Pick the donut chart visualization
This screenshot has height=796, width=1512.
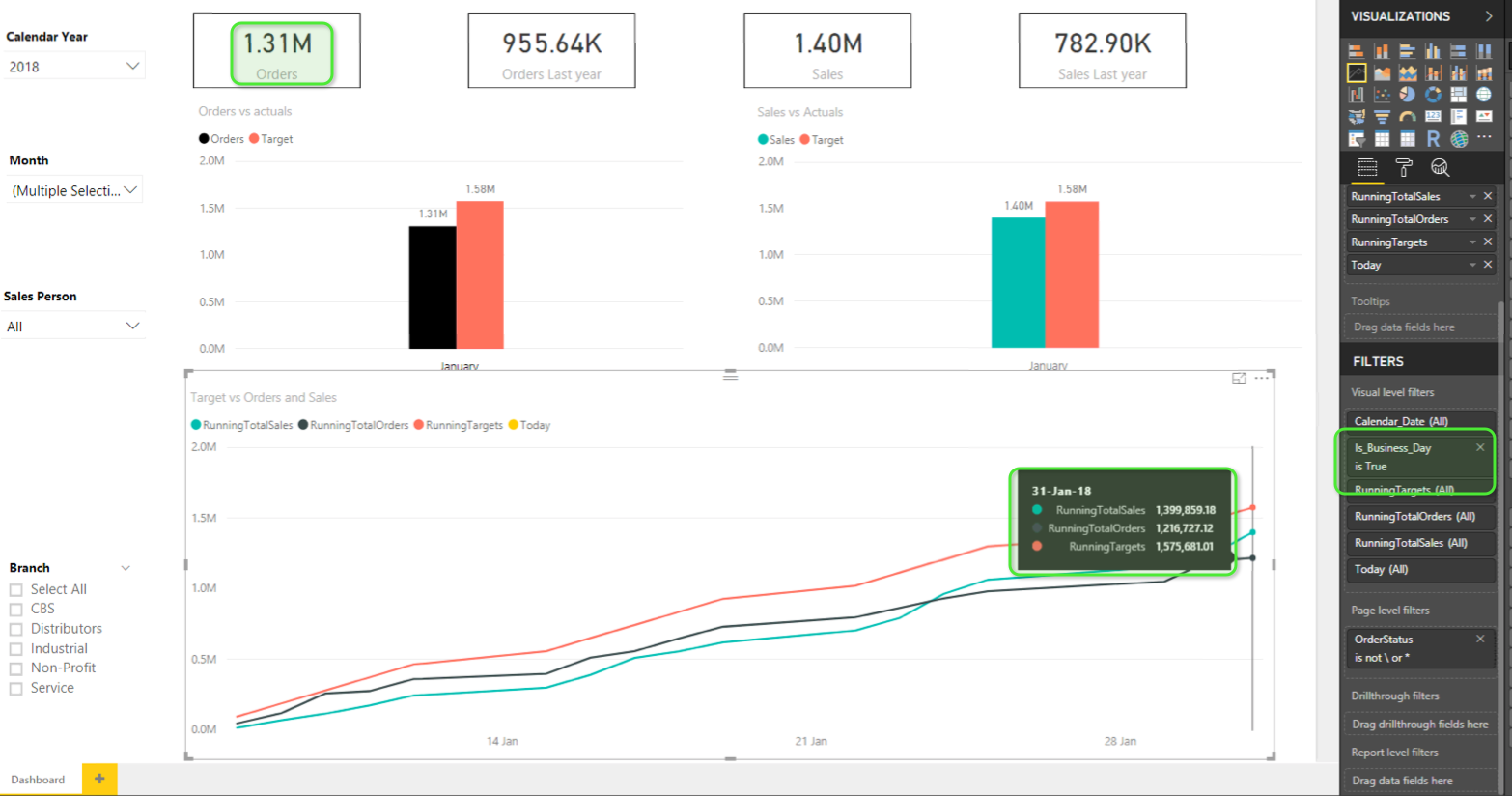tap(1433, 95)
